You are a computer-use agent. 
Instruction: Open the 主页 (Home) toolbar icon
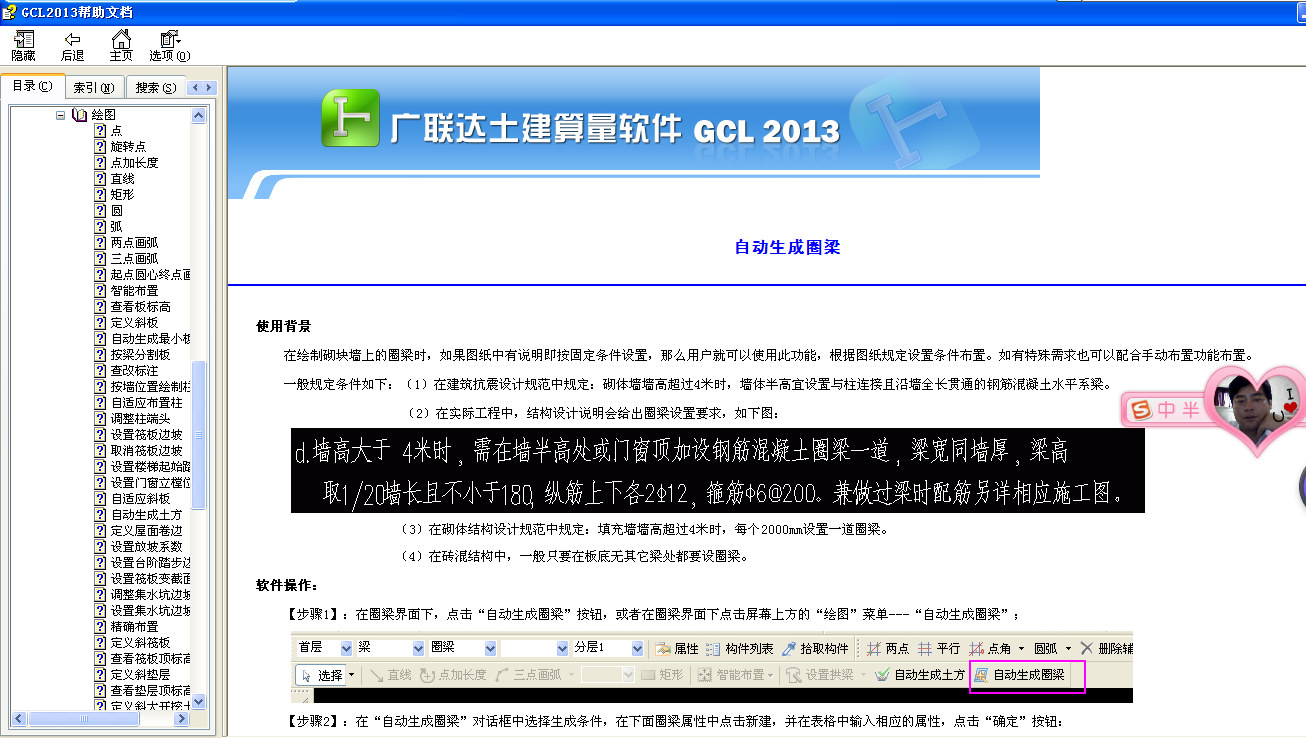coord(121,45)
